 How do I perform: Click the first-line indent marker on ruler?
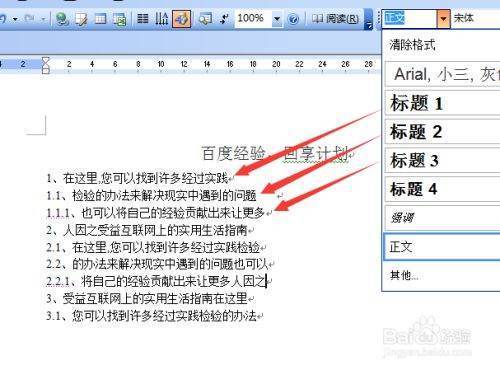coord(46,60)
